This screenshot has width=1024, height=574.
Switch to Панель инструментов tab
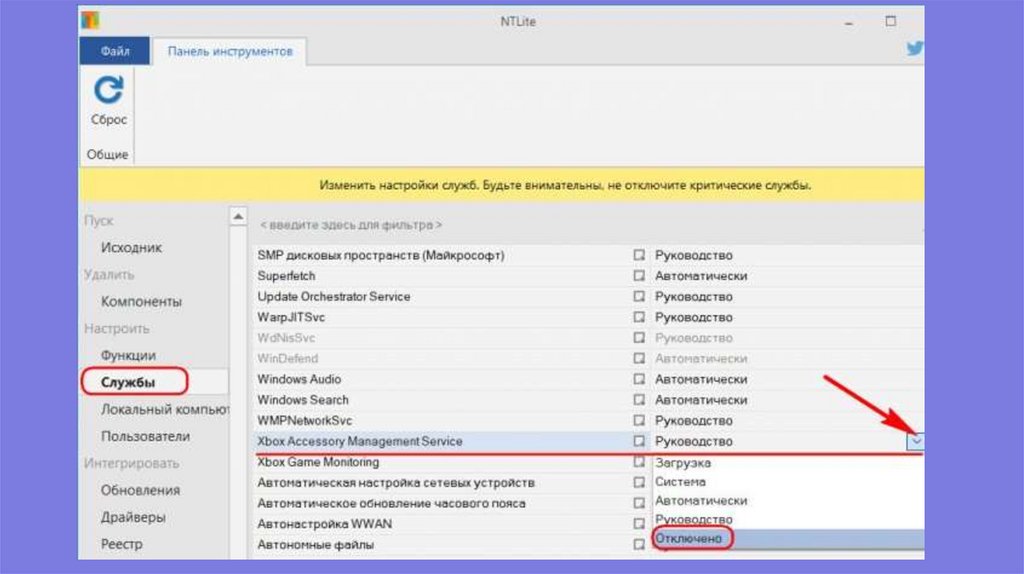pos(230,51)
